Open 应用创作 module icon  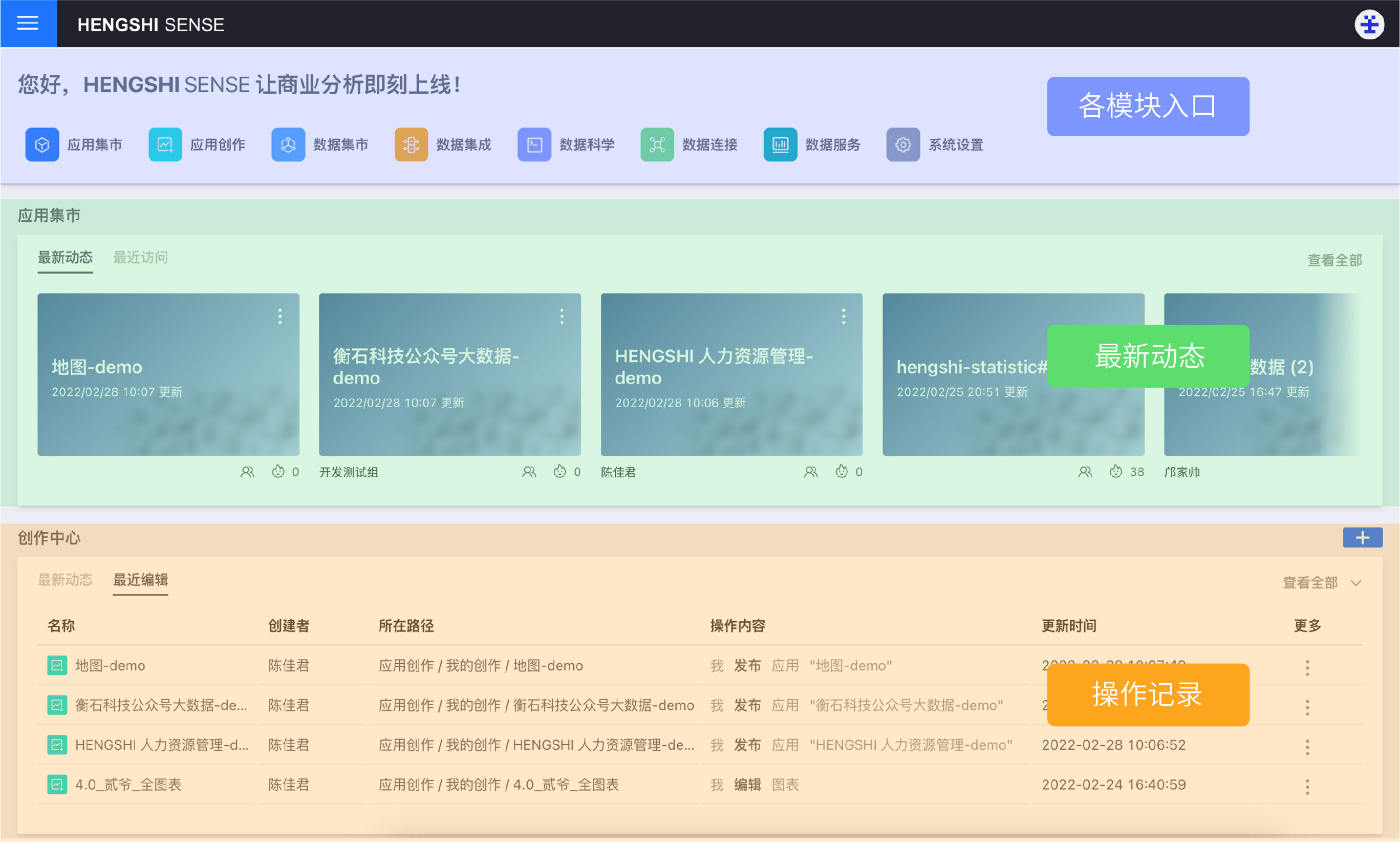click(x=165, y=144)
